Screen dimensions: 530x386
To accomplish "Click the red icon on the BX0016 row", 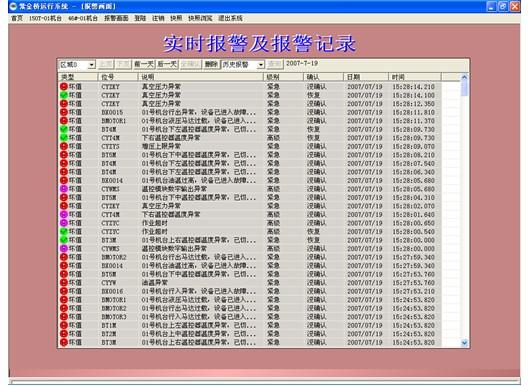I will [64, 291].
